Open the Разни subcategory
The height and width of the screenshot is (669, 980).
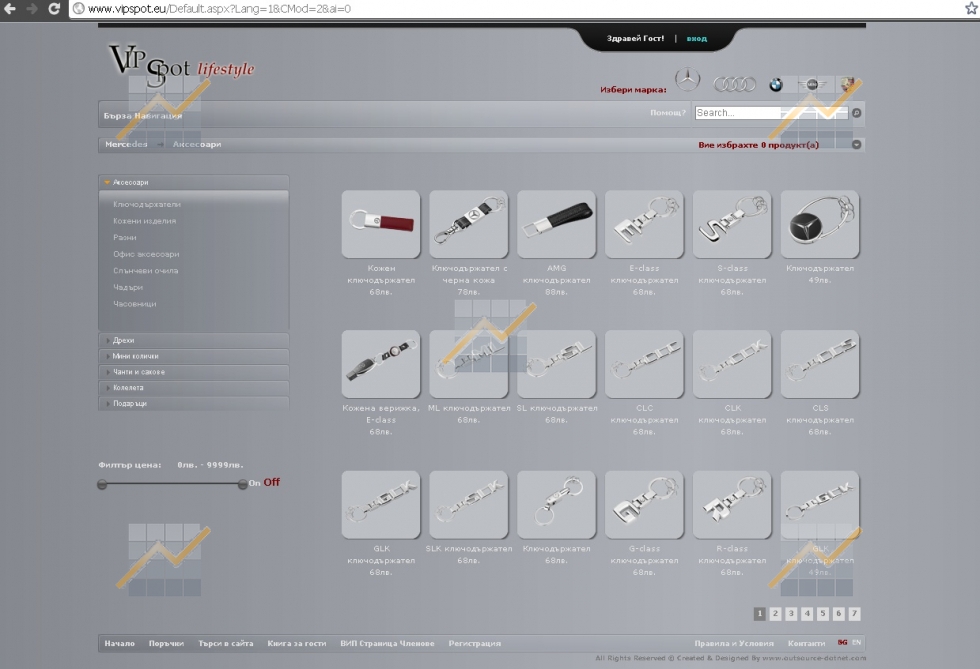tap(124, 238)
